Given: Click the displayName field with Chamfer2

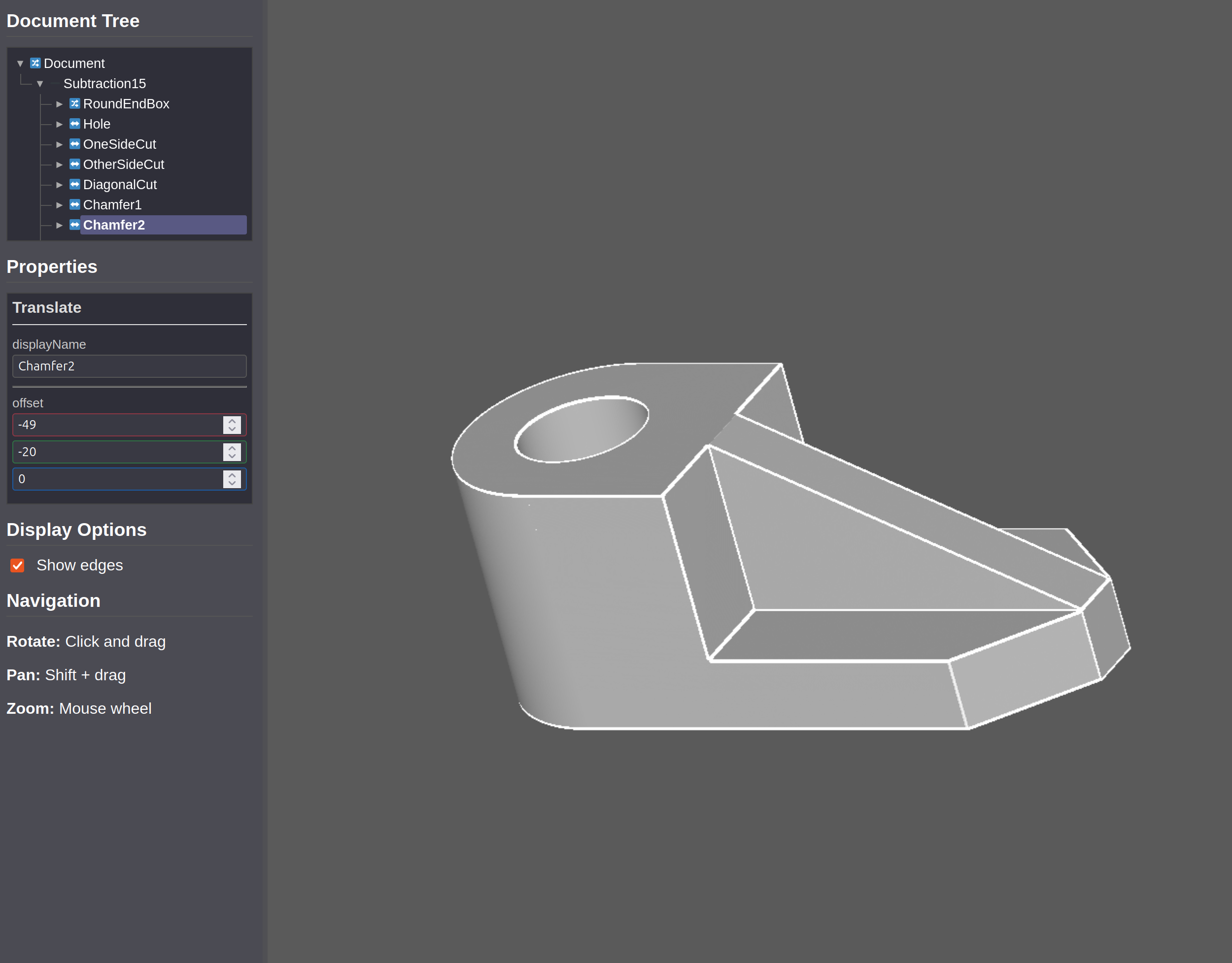Looking at the screenshot, I should (129, 366).
